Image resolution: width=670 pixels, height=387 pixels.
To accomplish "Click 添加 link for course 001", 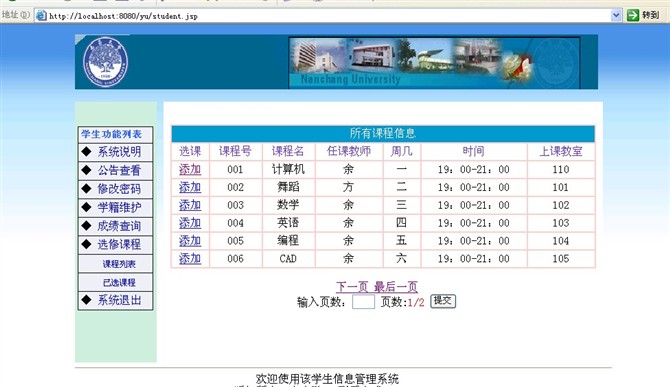I will (190, 170).
